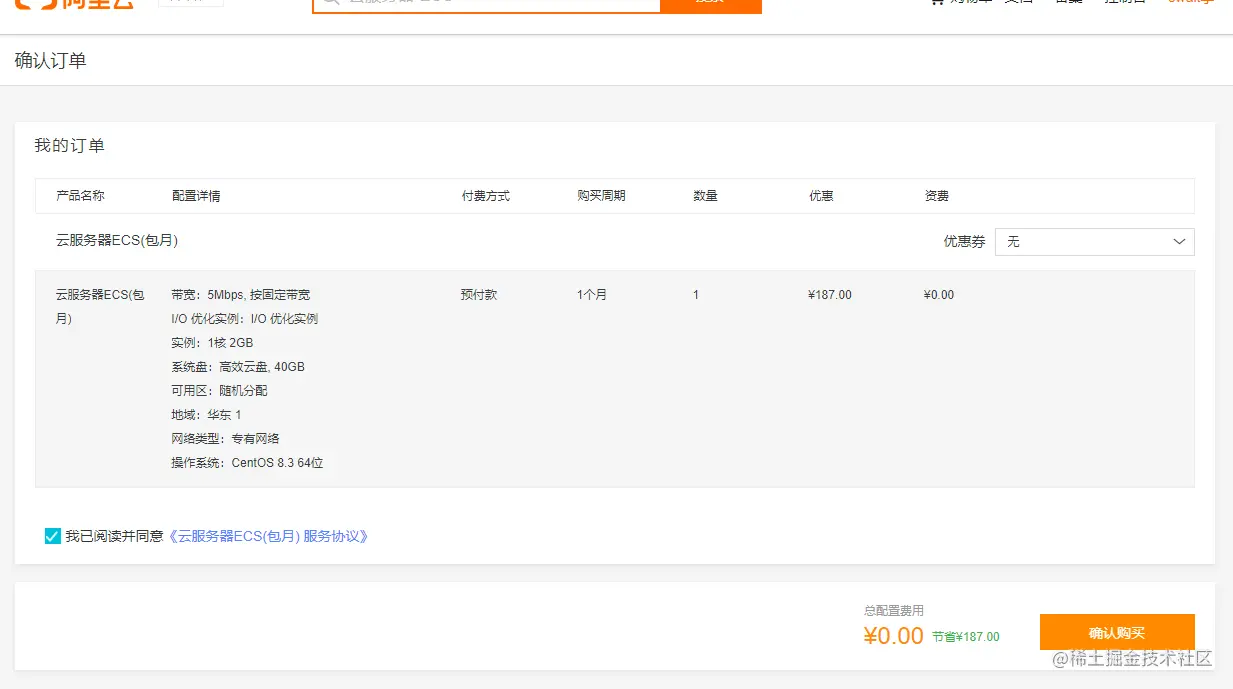Screen dimensions: 1233x689
Task: Click the 付费方式 column header
Action: [x=486, y=196]
